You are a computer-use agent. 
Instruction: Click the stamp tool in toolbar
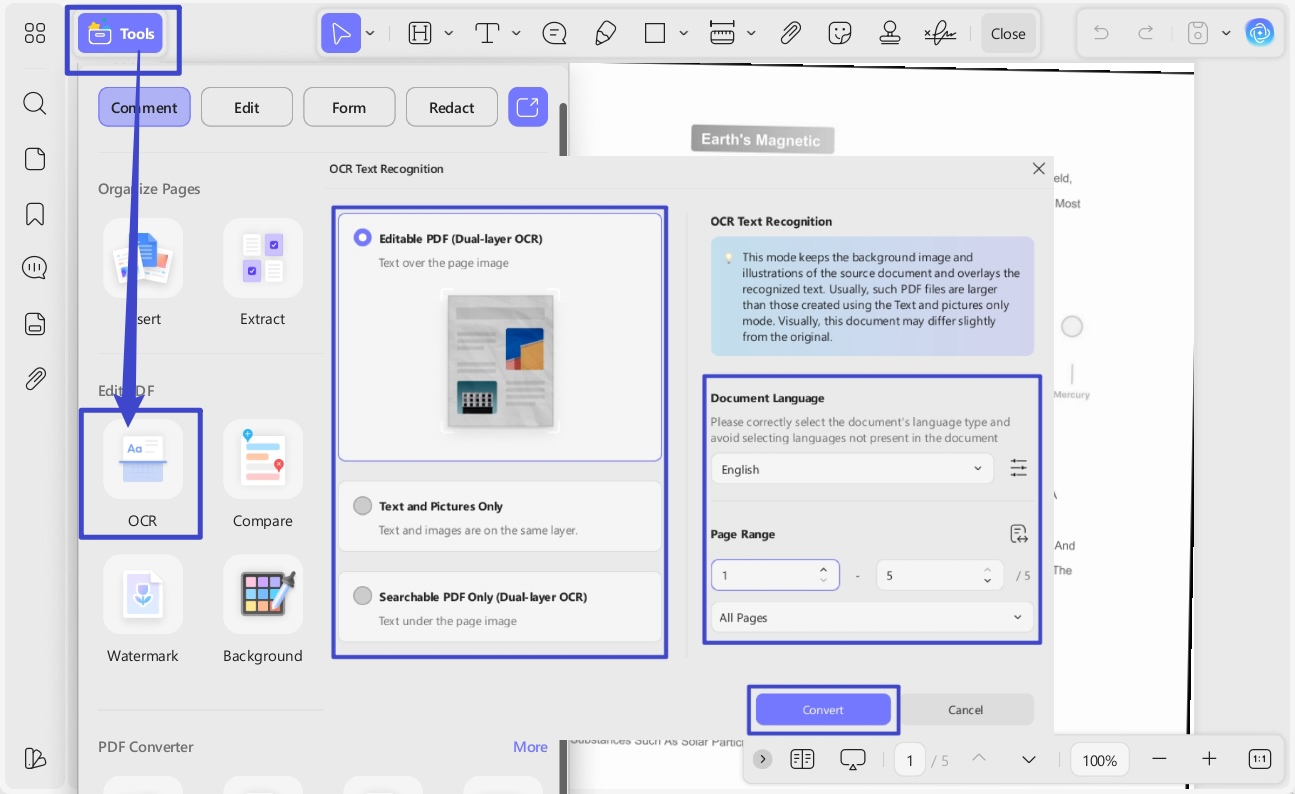pos(890,33)
